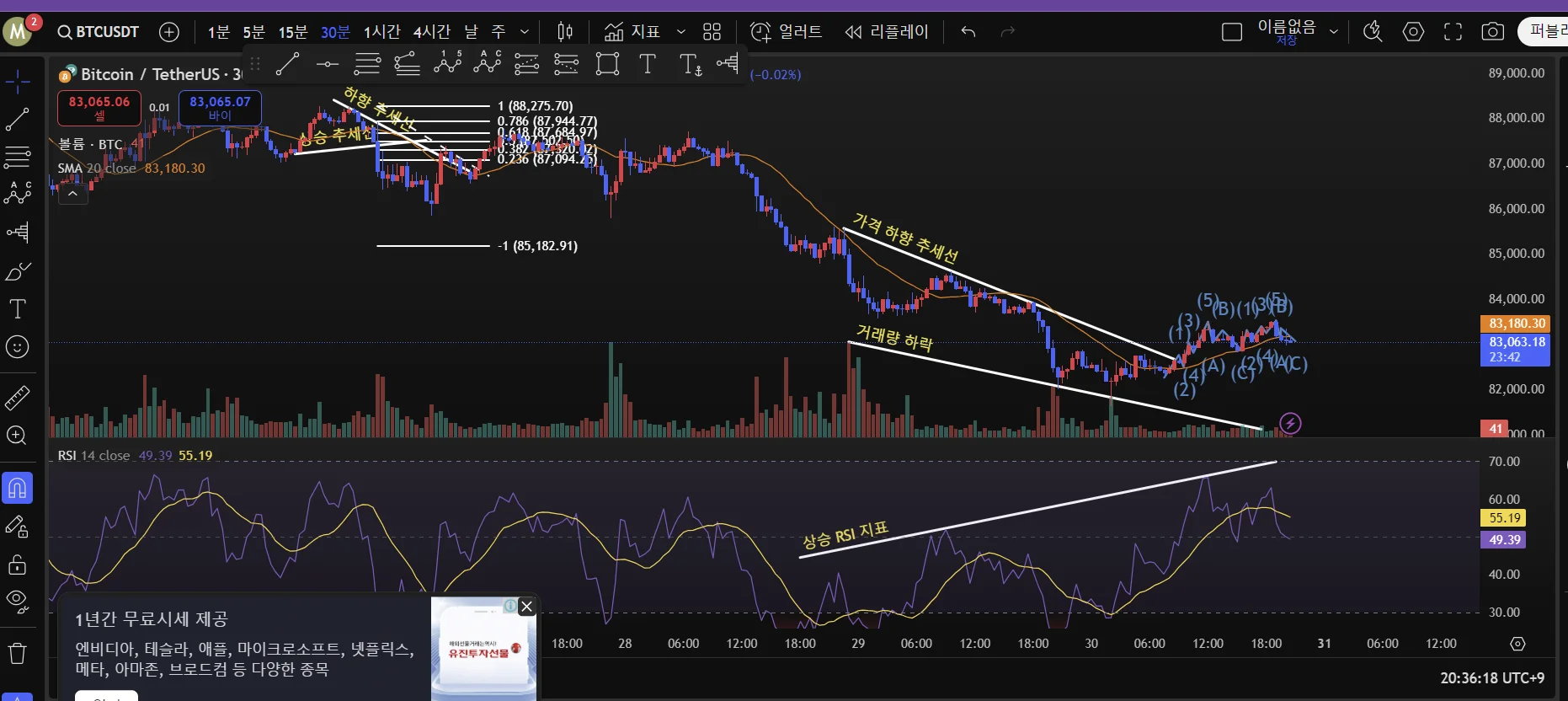Select the trend line tool in left sidebar
The width and height of the screenshot is (1568, 701).
pos(18,120)
